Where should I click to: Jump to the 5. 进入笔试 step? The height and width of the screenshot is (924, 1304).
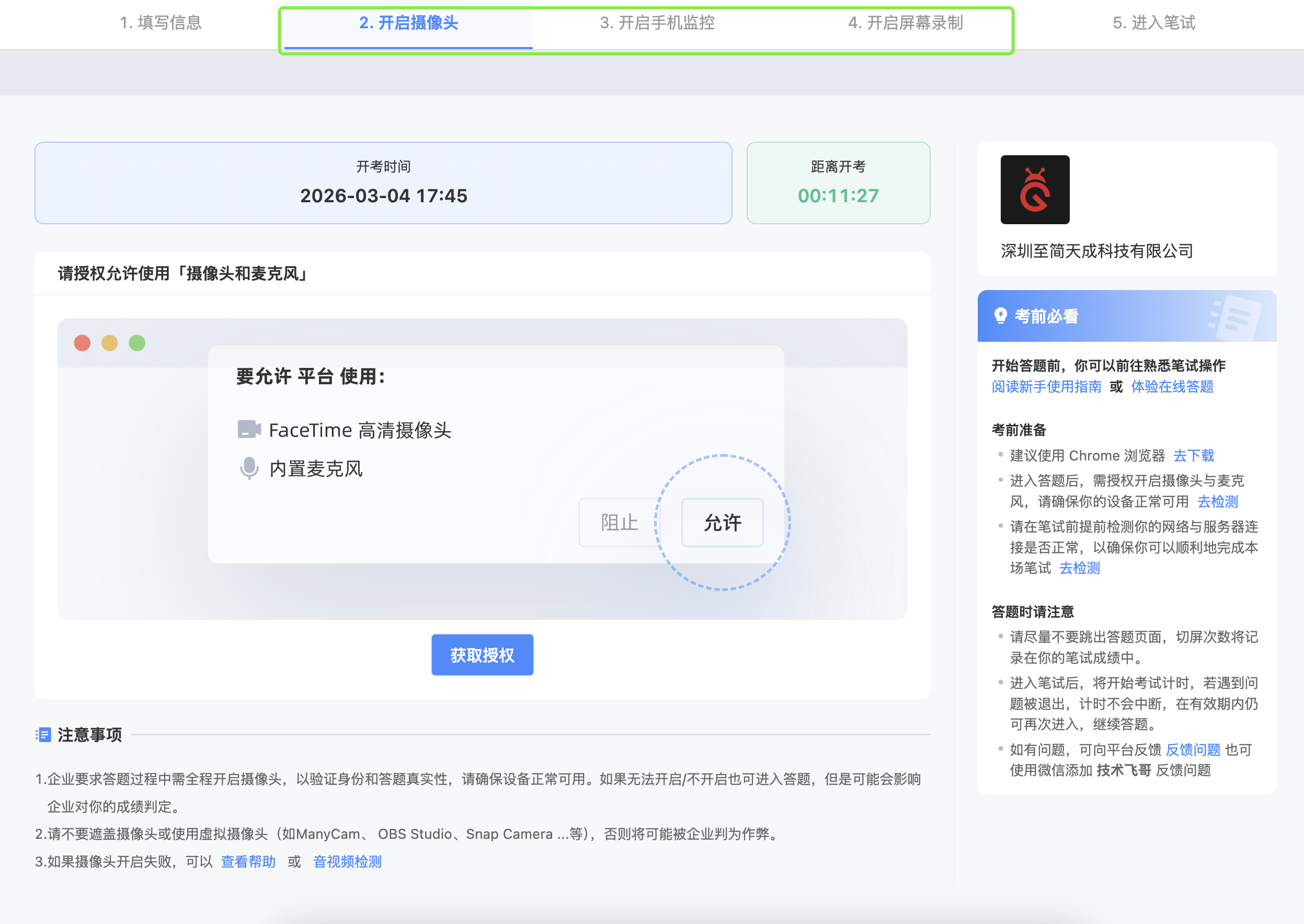(x=1154, y=23)
